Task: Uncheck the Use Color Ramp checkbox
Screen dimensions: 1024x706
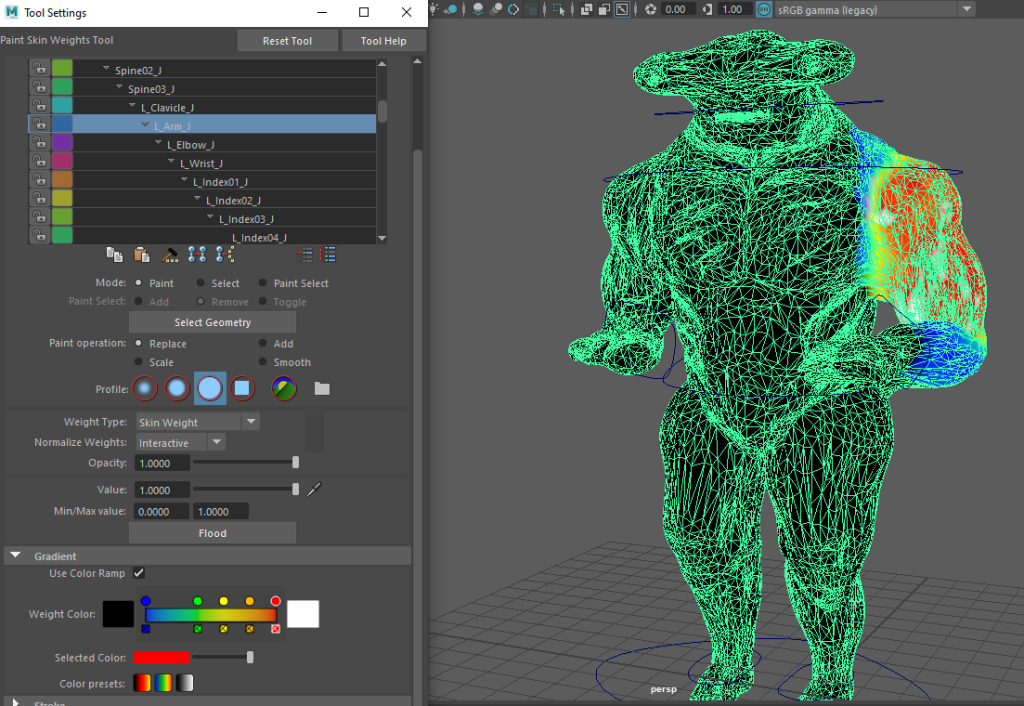Action: [139, 573]
